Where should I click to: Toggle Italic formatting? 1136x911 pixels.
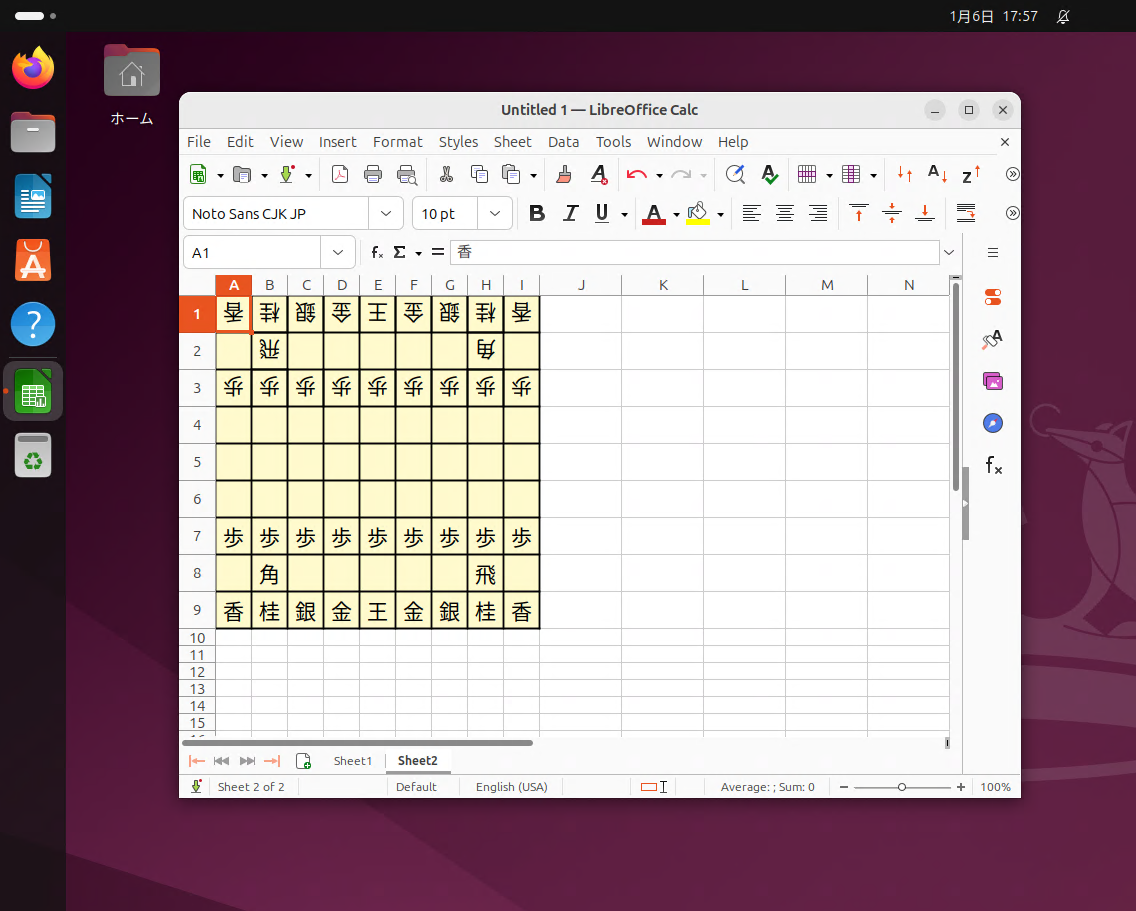point(570,213)
